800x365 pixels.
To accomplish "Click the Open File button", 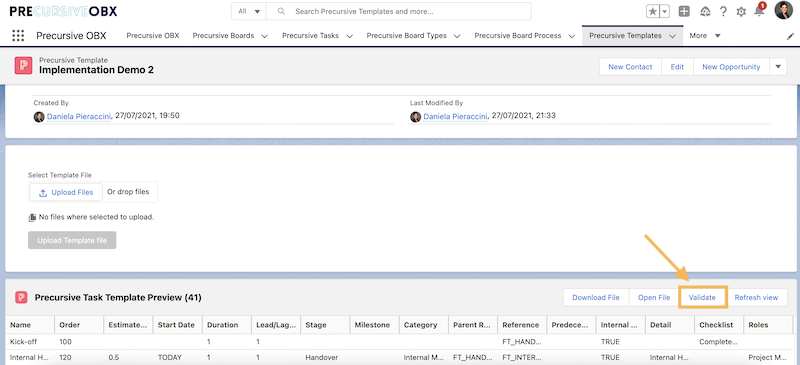I will [654, 298].
